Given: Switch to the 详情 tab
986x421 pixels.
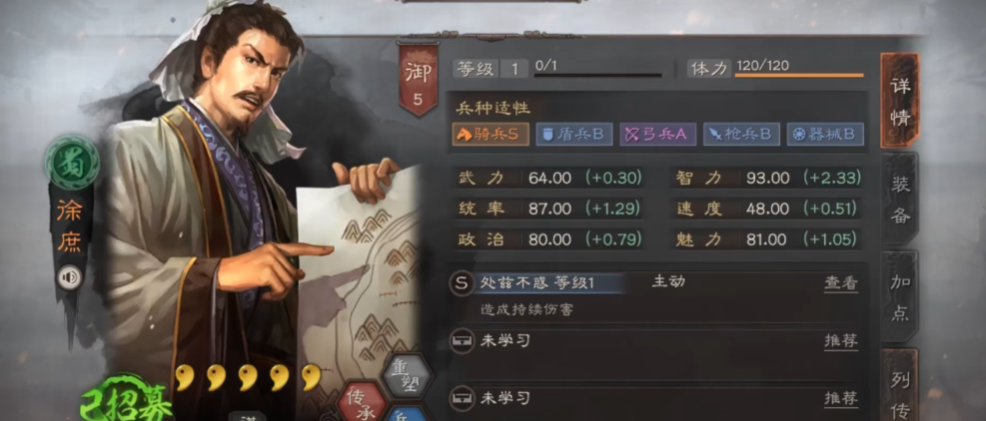Looking at the screenshot, I should click(900, 101).
